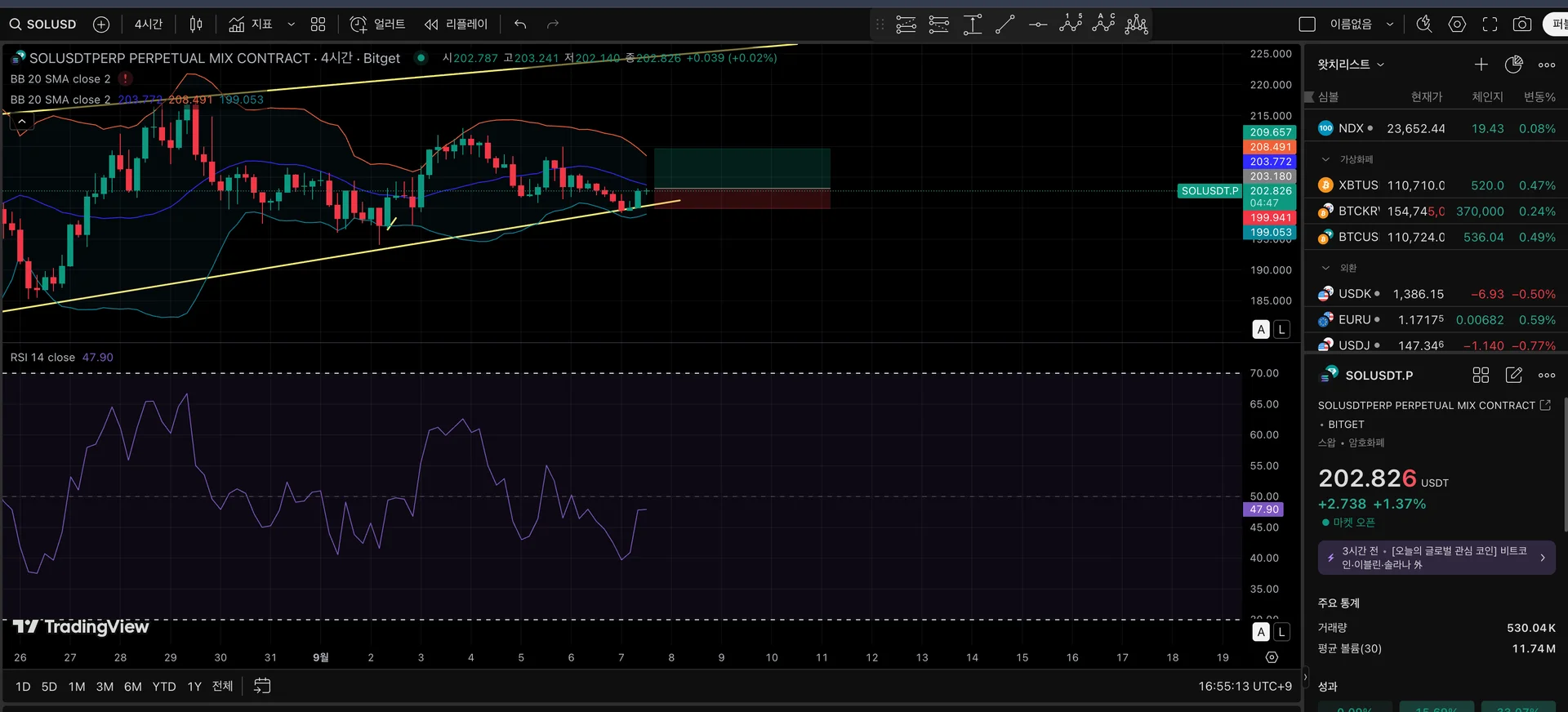Take a chart snapshot with camera
This screenshot has width=1568, height=712.
(x=1522, y=24)
